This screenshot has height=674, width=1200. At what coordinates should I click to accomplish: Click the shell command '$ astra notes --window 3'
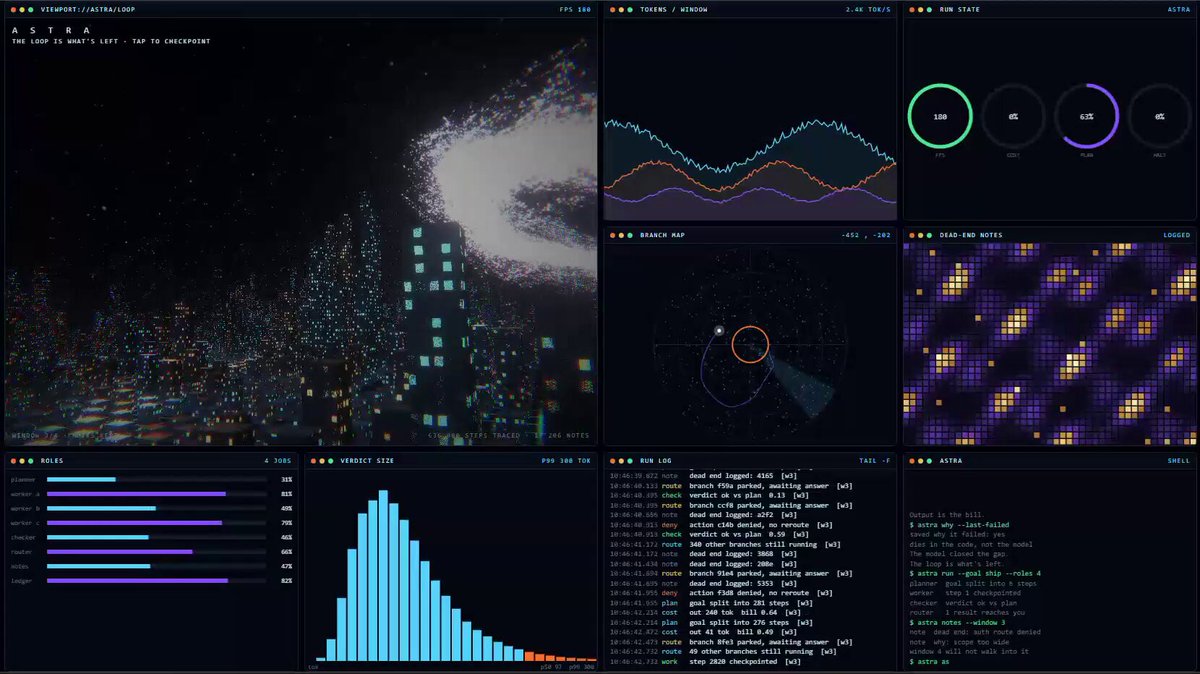955,622
